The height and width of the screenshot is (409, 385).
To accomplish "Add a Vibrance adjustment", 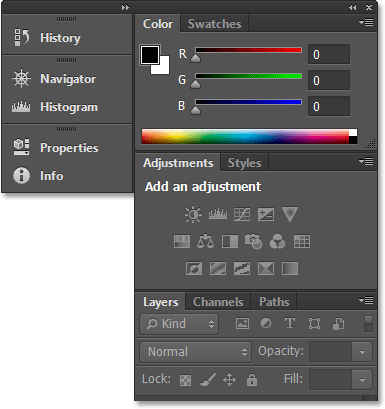I will coord(290,214).
